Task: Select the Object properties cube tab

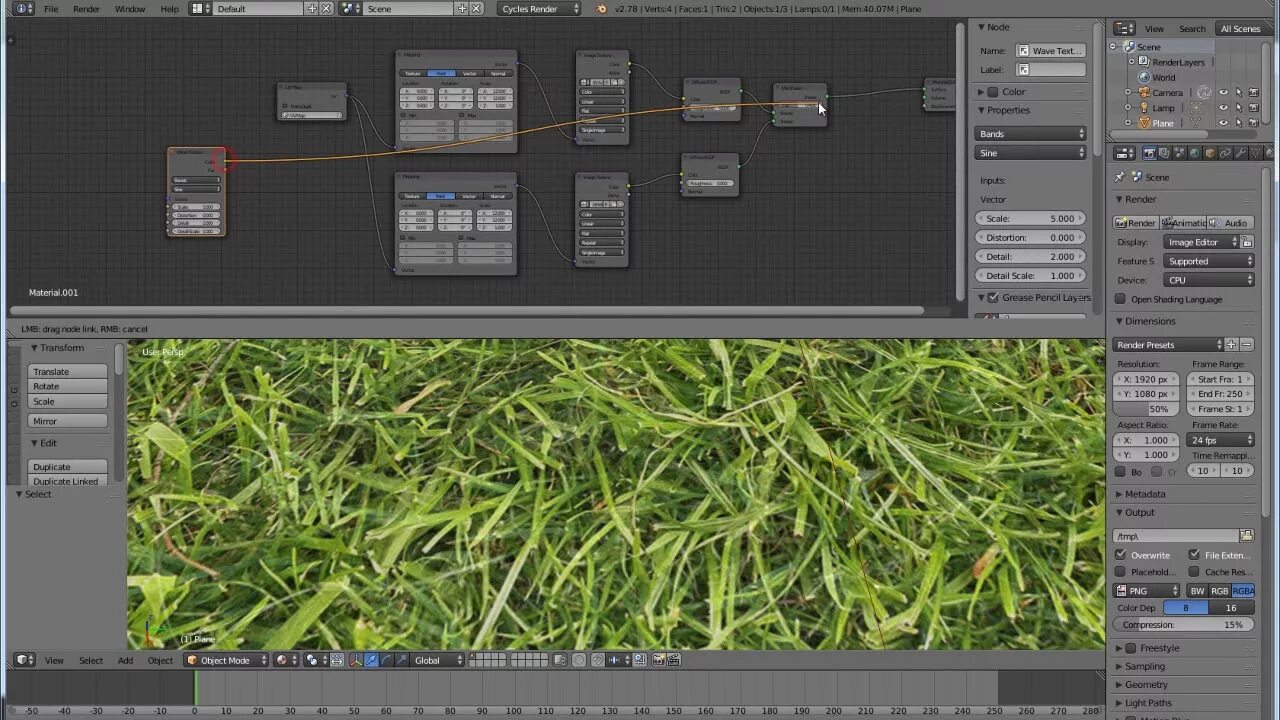Action: coord(1209,153)
